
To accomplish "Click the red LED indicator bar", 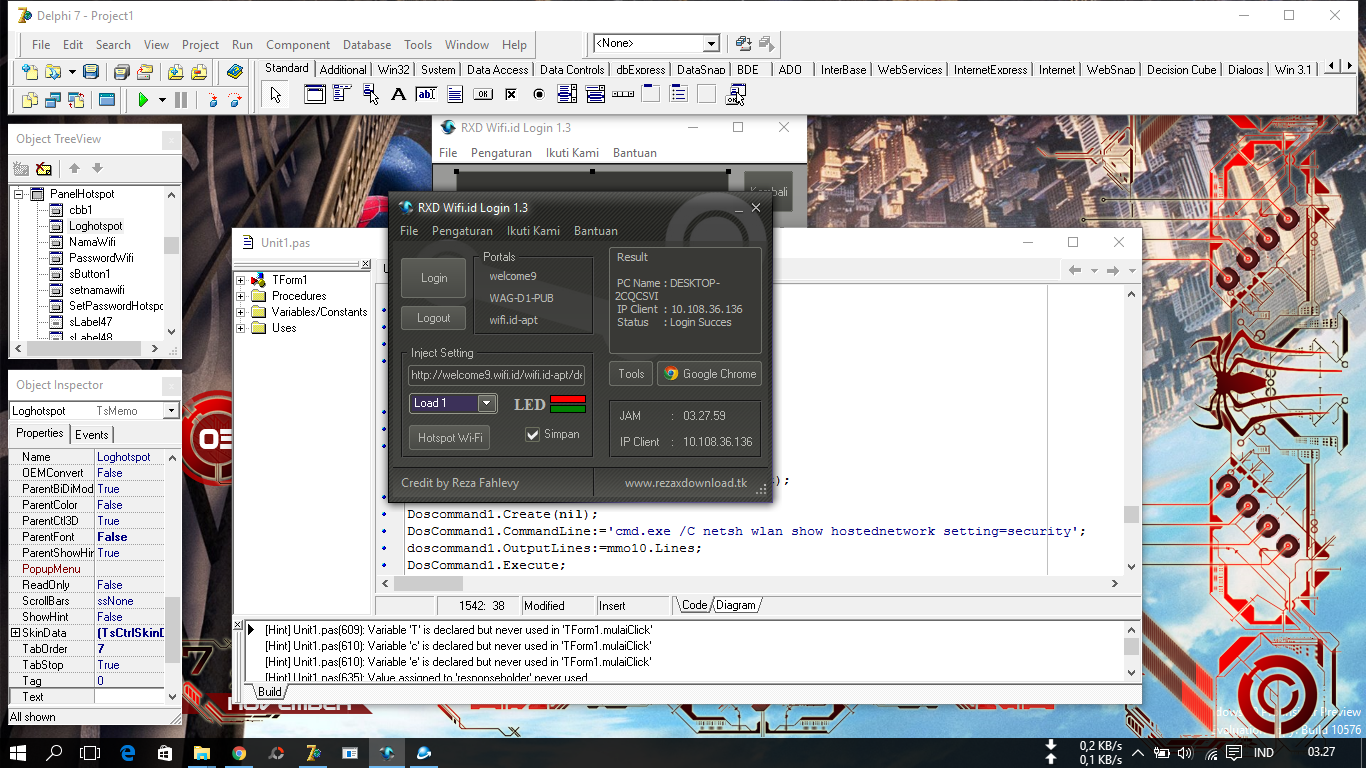I will tap(568, 399).
